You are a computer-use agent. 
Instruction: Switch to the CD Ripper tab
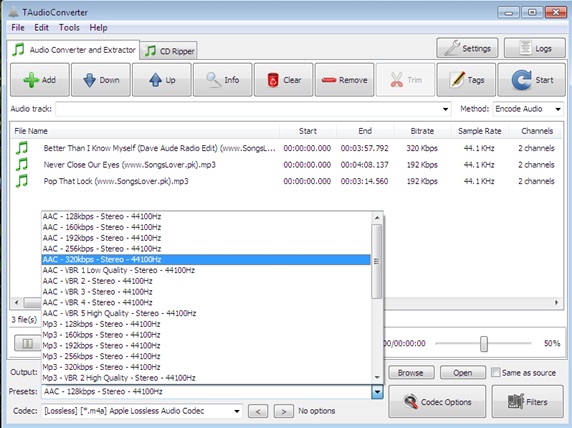tap(169, 51)
